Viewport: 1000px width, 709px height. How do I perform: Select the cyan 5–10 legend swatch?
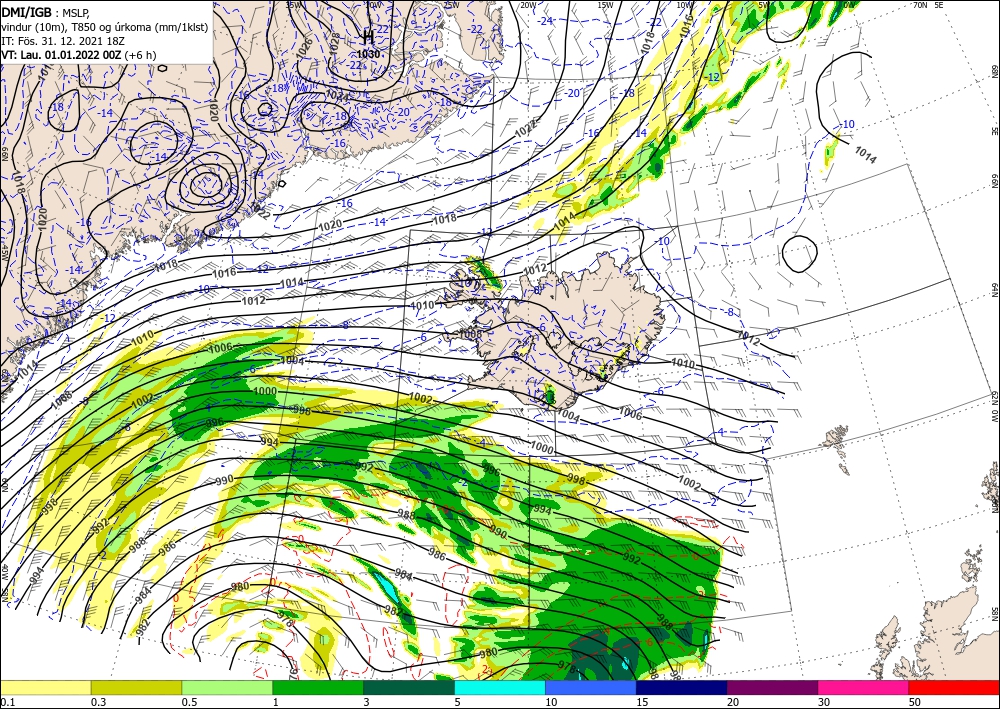tap(500, 687)
